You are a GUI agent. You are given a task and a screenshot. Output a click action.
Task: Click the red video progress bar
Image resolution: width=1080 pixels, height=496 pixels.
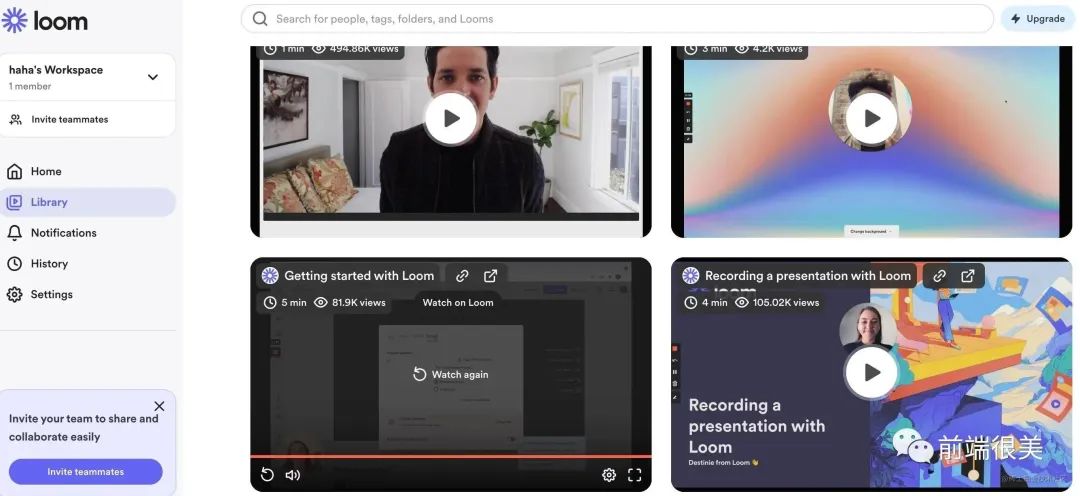pyautogui.click(x=450, y=456)
